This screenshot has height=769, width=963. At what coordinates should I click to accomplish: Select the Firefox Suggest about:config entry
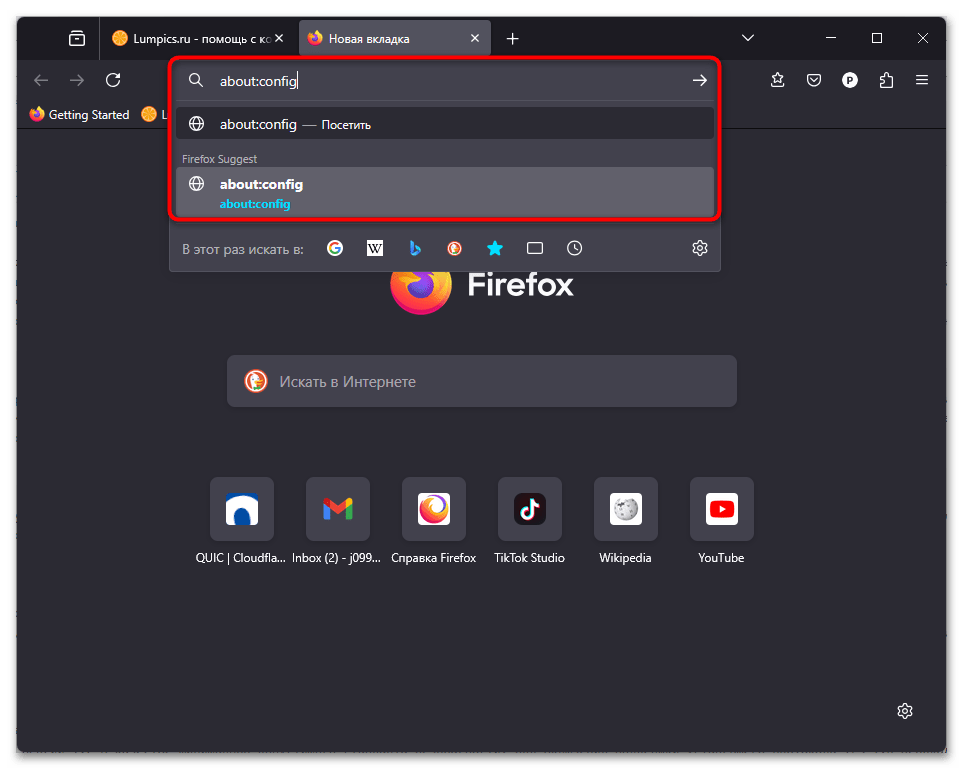pyautogui.click(x=445, y=193)
